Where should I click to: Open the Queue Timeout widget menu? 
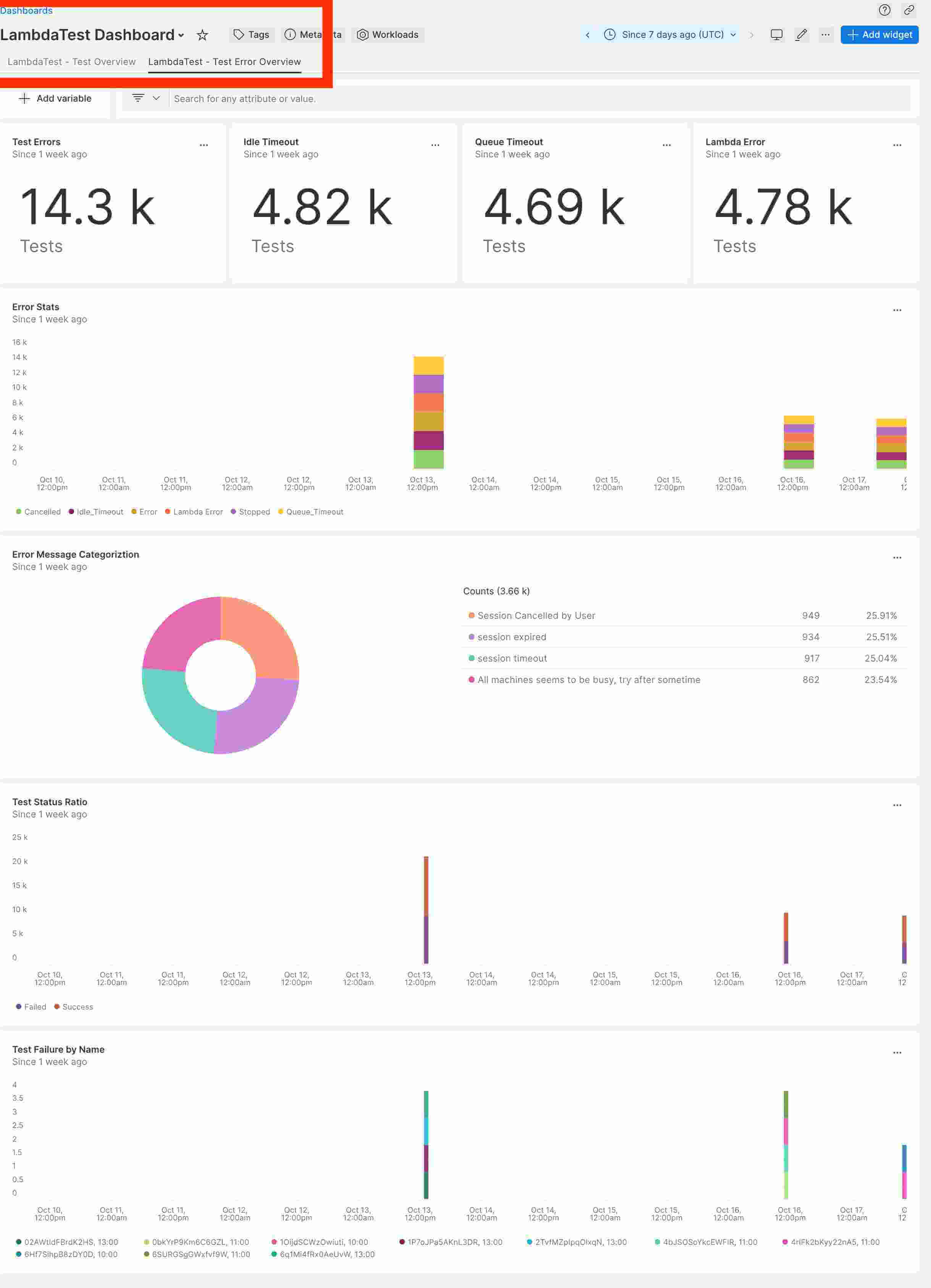pos(666,145)
